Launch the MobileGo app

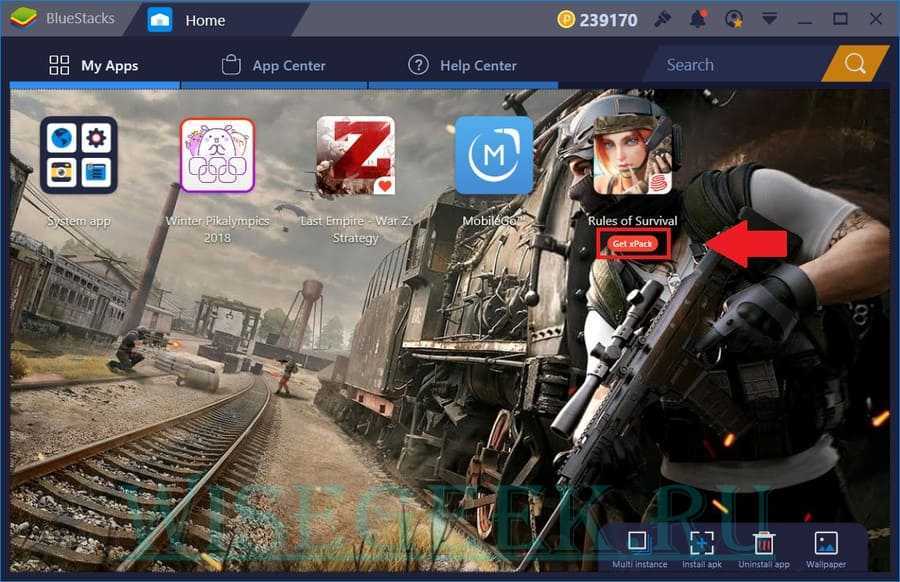(494, 155)
